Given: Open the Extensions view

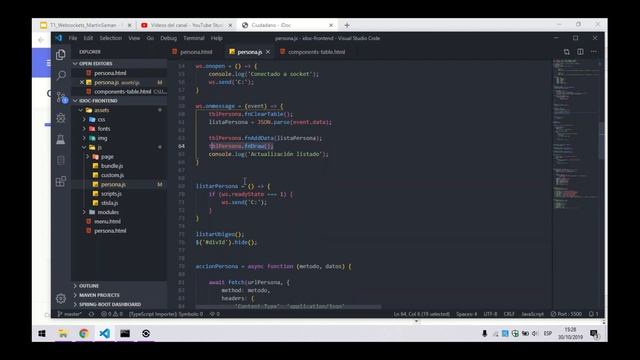Looking at the screenshot, I should (61, 181).
